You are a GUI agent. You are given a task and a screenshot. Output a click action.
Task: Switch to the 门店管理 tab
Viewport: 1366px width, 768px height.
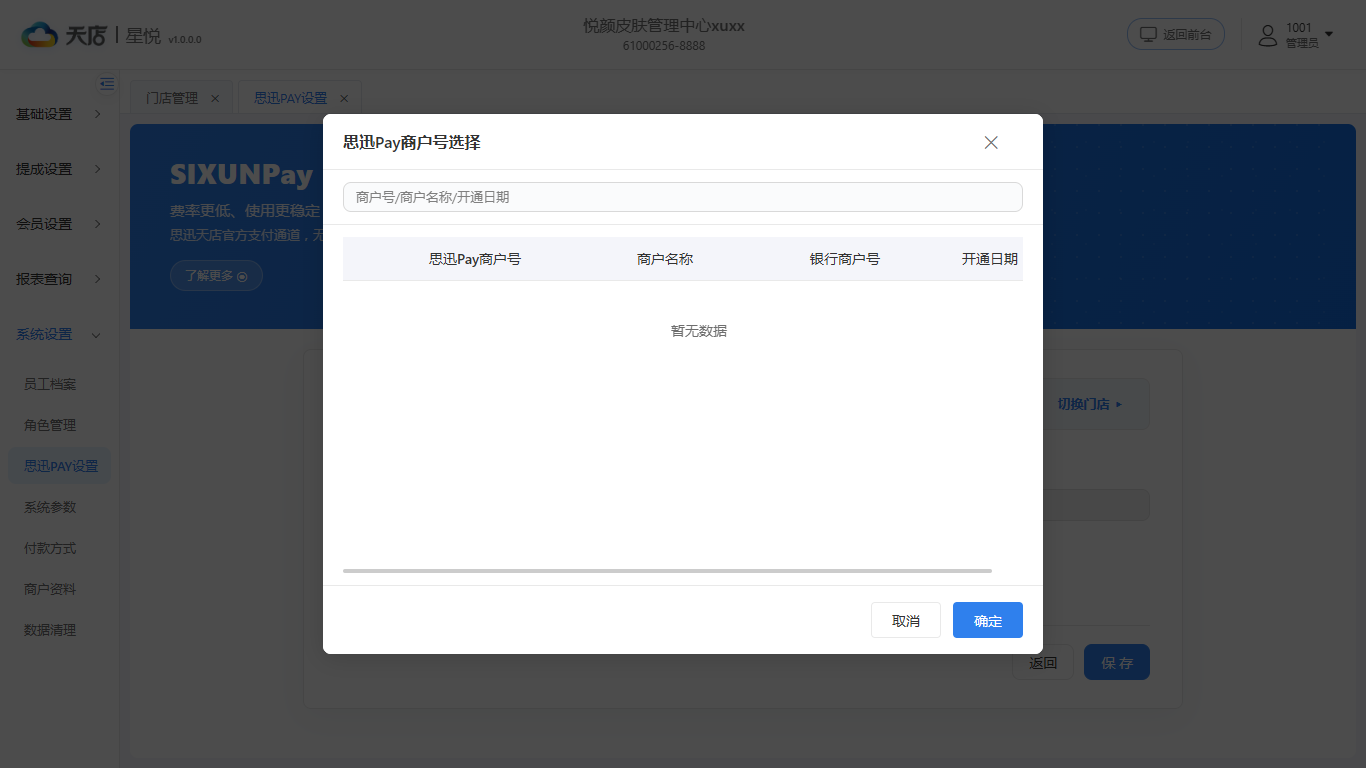tap(172, 98)
